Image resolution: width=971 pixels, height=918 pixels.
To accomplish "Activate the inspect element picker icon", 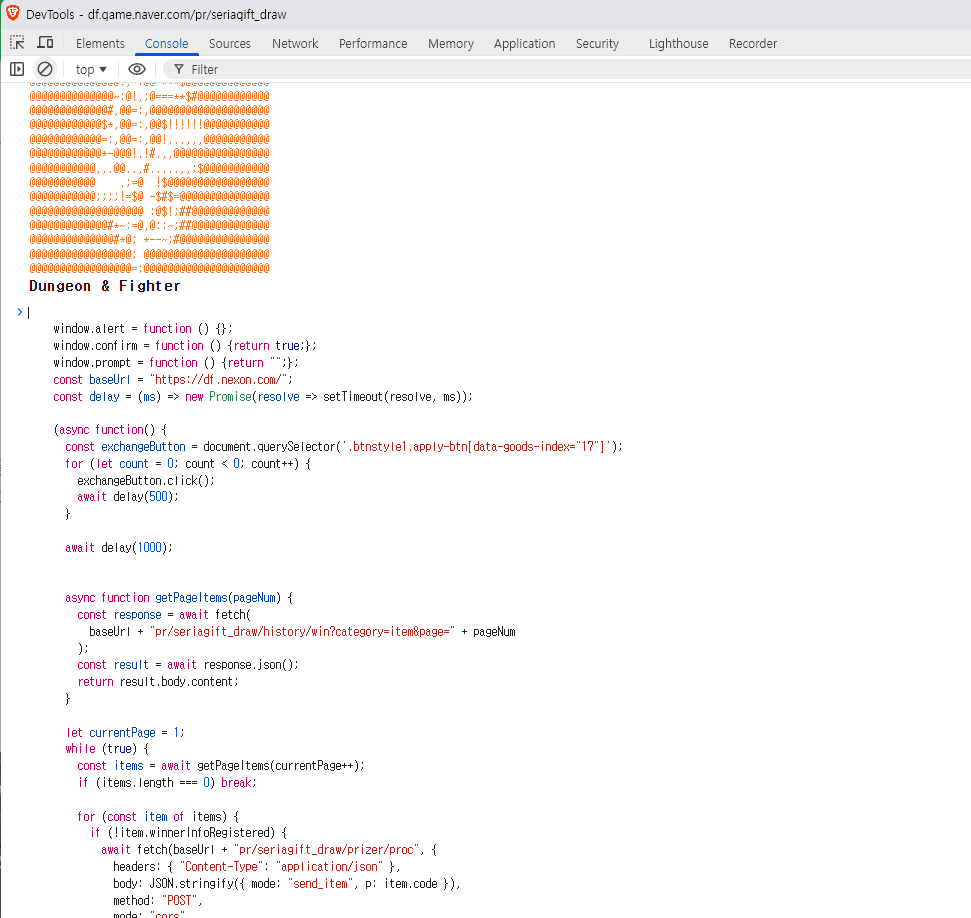I will [x=17, y=43].
